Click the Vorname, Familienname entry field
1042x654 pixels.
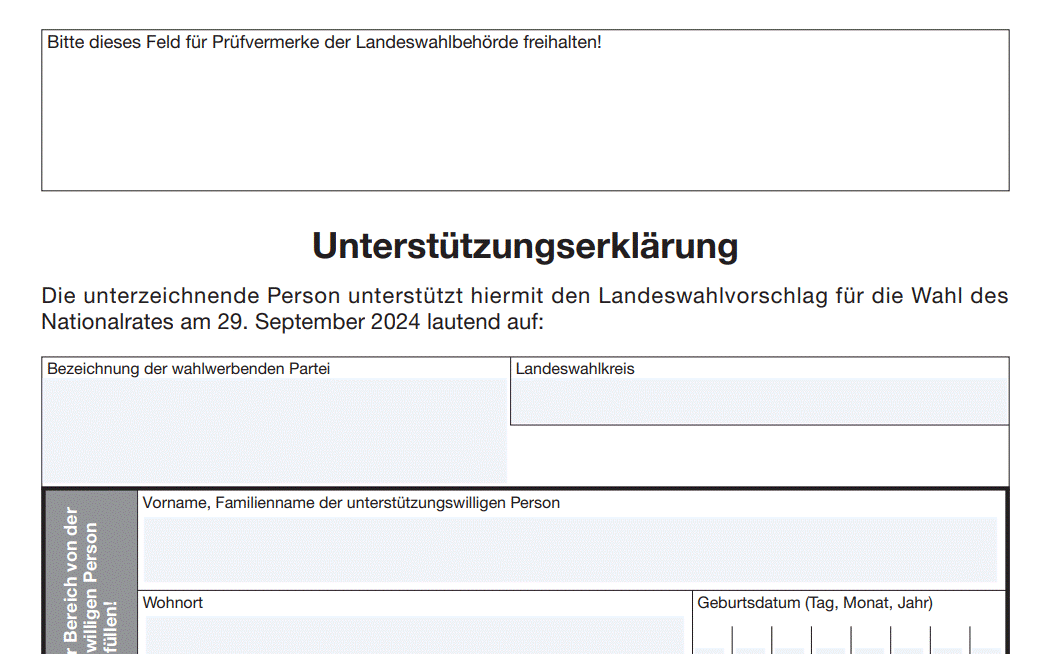[x=570, y=549]
